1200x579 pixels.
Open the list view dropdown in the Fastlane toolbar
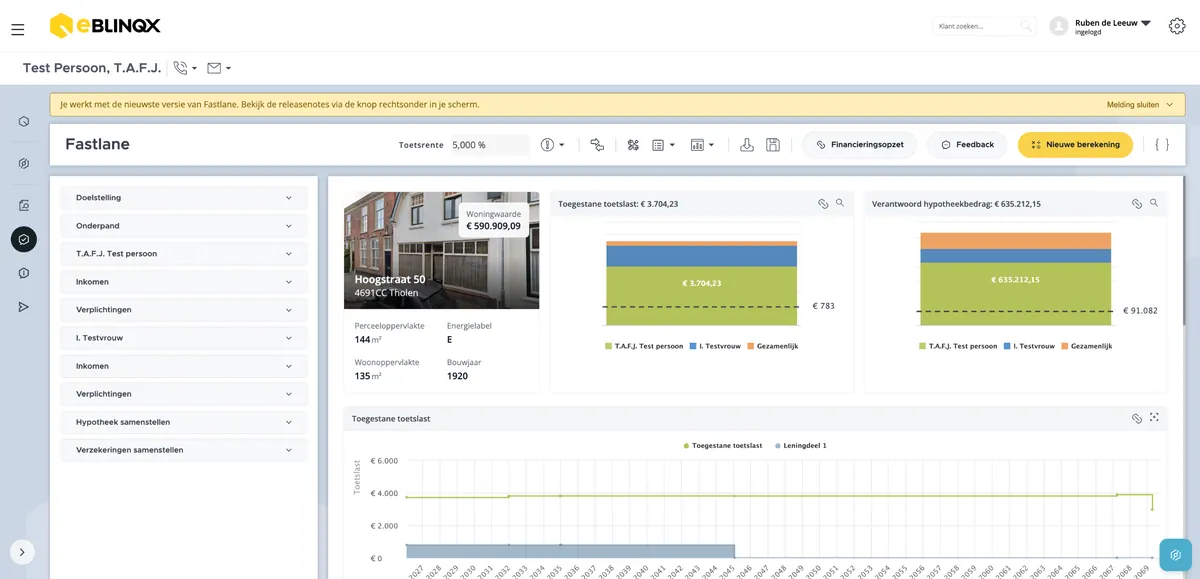point(664,145)
